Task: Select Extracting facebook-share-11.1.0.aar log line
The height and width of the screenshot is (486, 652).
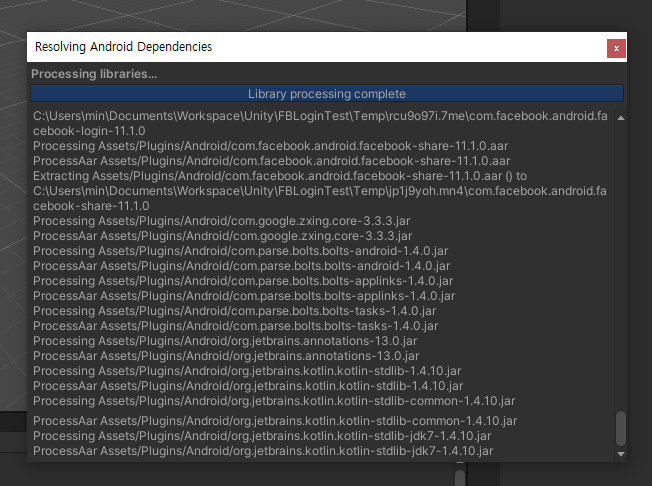Action: 280,176
